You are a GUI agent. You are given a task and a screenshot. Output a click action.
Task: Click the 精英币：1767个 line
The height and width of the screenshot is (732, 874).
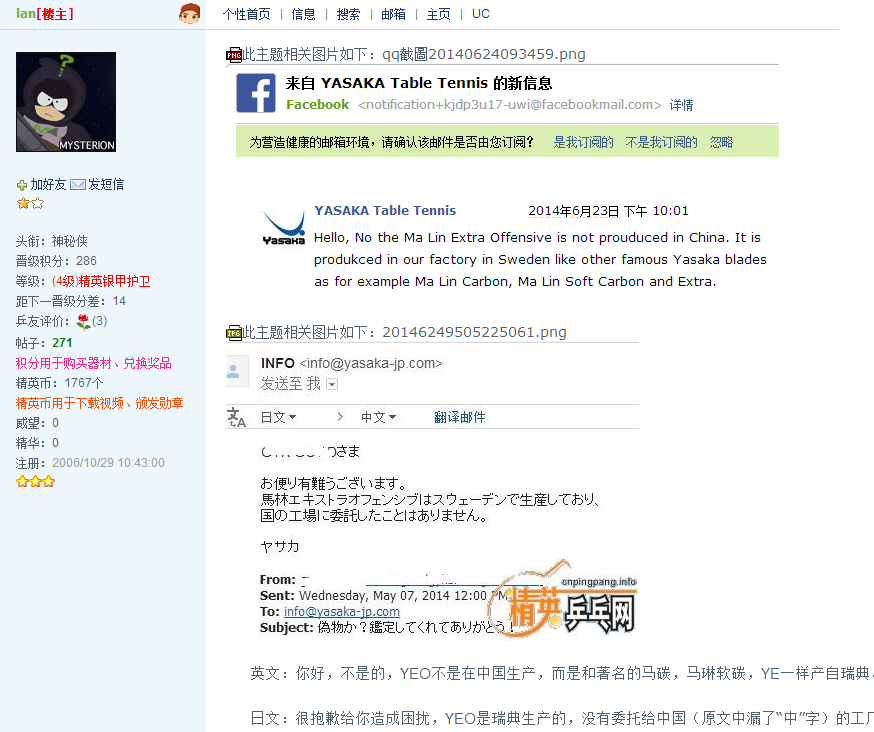pos(60,383)
